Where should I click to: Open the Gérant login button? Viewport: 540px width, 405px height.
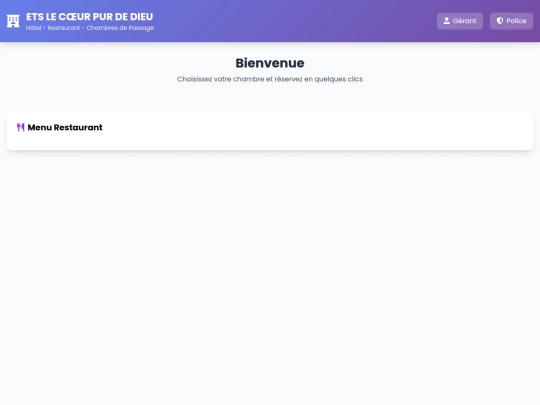coord(460,21)
